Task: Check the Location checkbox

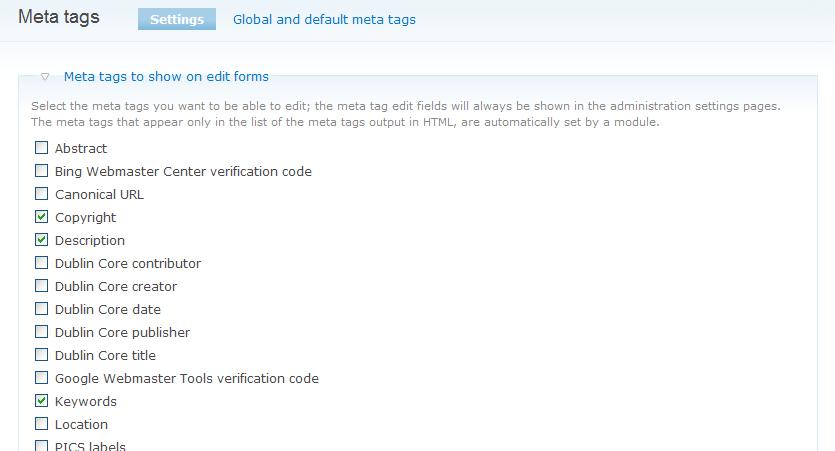Action: tap(42, 424)
